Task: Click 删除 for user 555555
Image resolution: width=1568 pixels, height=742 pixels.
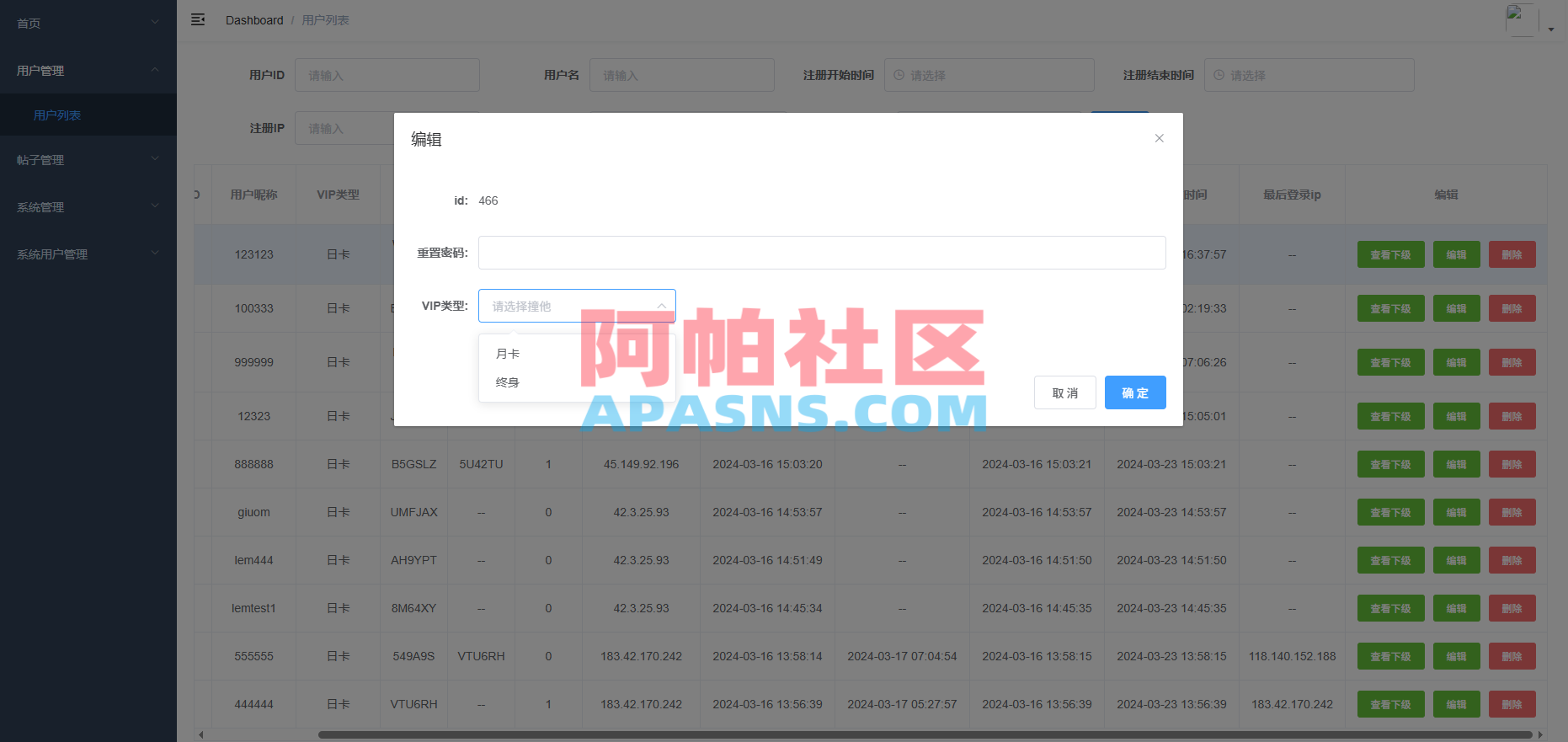Action: (1512, 656)
